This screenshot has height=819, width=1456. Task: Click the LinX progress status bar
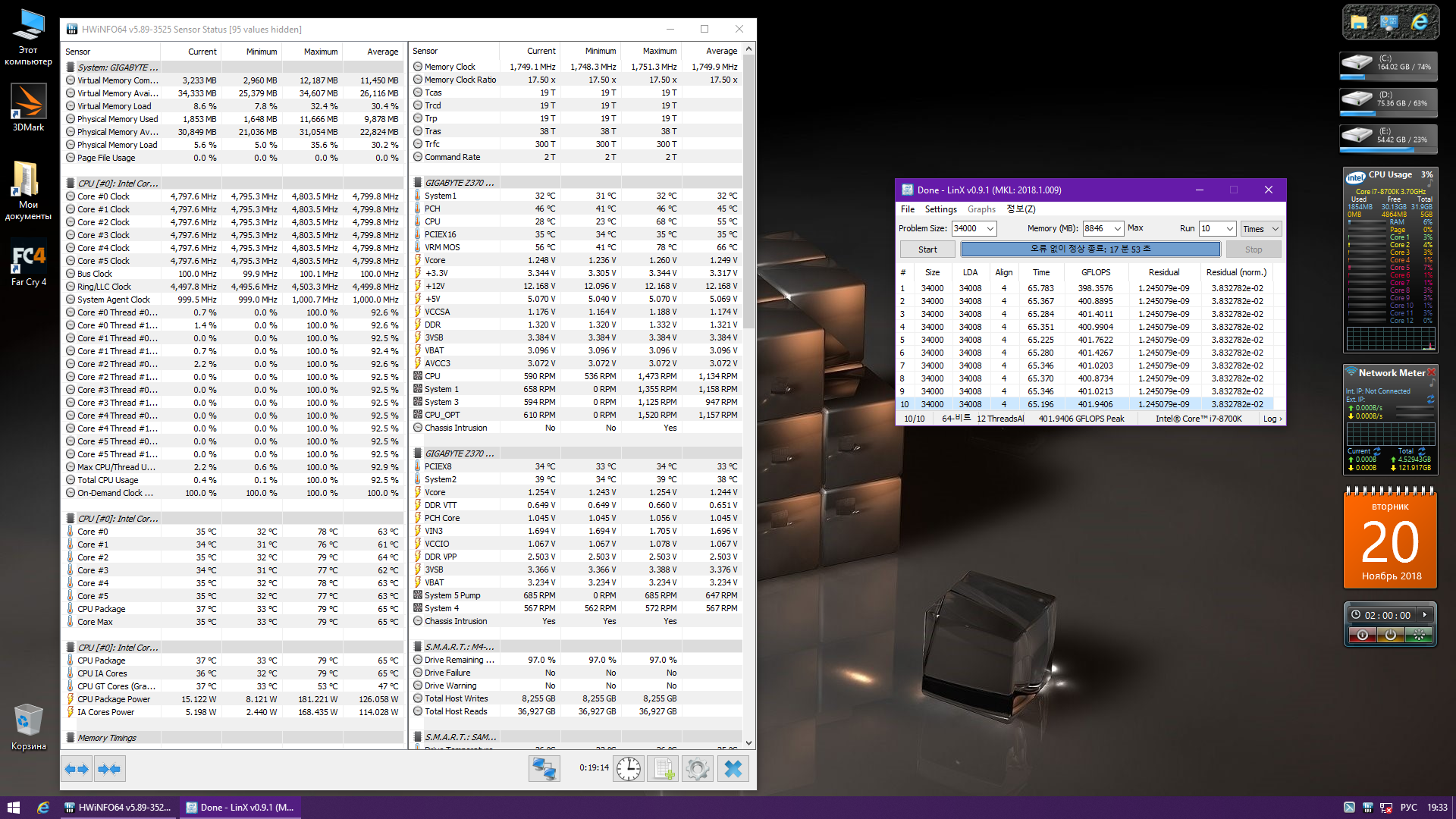click(x=1090, y=249)
